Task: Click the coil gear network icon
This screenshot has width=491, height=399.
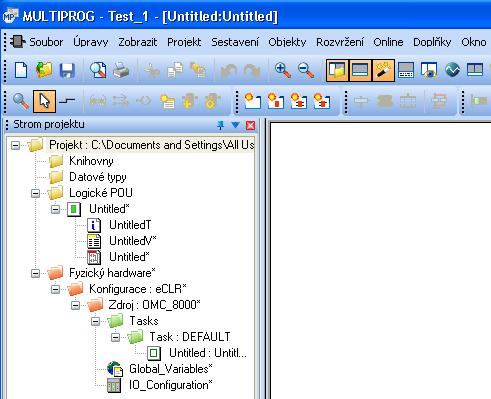Action: click(213, 101)
